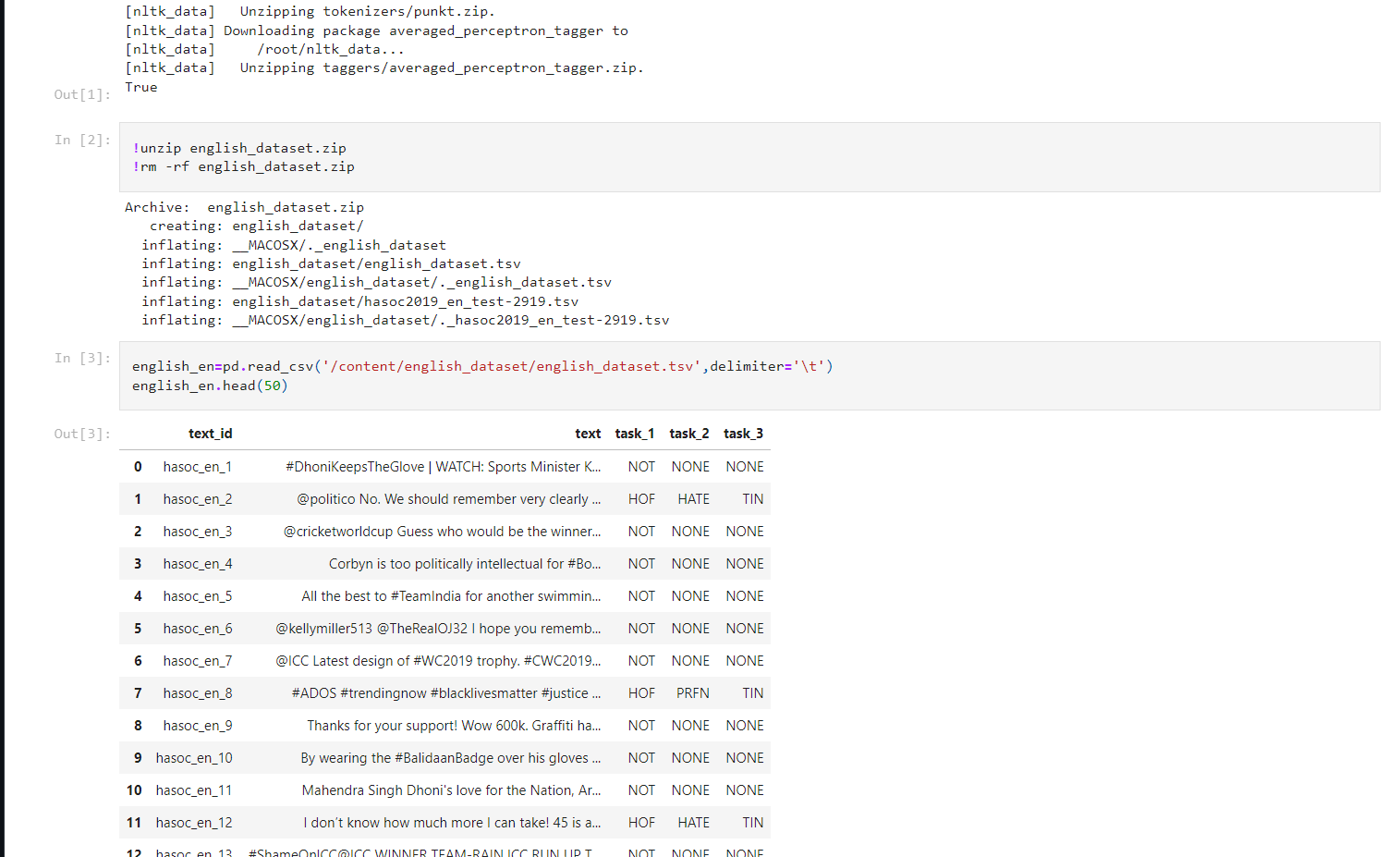Click the hasoc2019_en_test-2919.tsv inflating line
Screen dimensions: 1400x857
pos(360,301)
